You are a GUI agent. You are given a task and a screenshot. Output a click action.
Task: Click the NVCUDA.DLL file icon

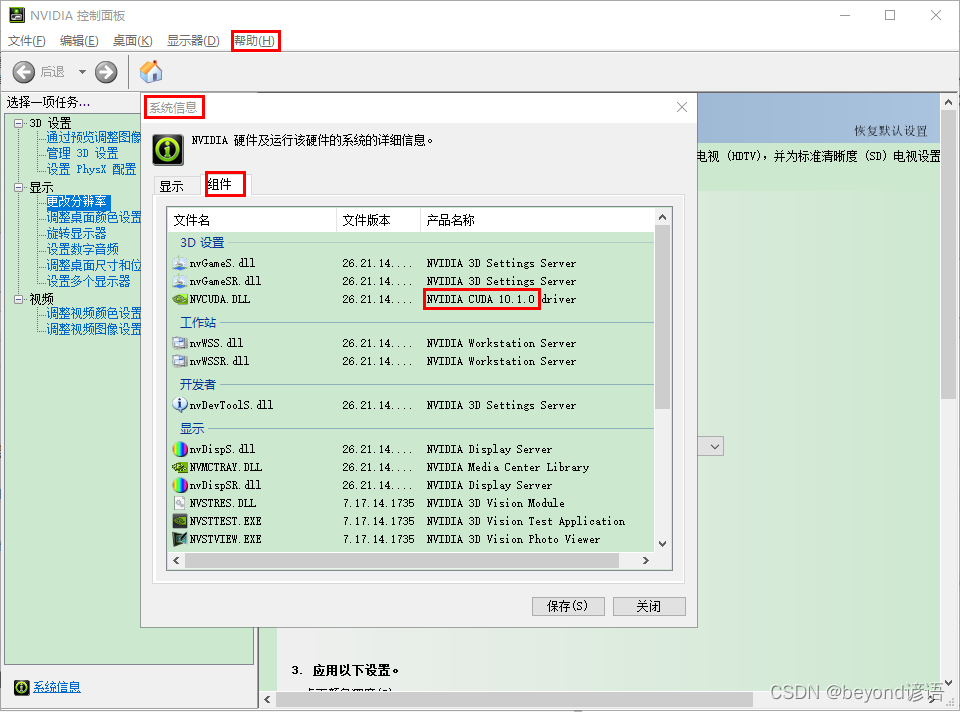tap(179, 299)
